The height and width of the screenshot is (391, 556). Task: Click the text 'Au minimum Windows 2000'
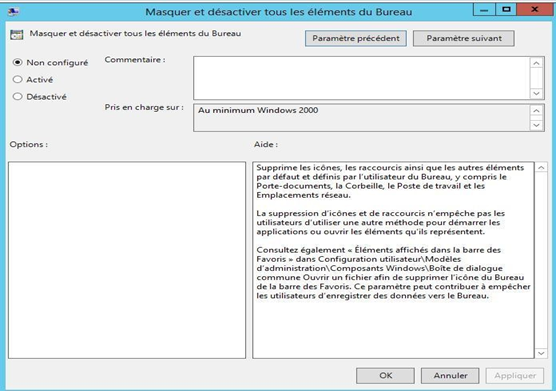click(258, 110)
